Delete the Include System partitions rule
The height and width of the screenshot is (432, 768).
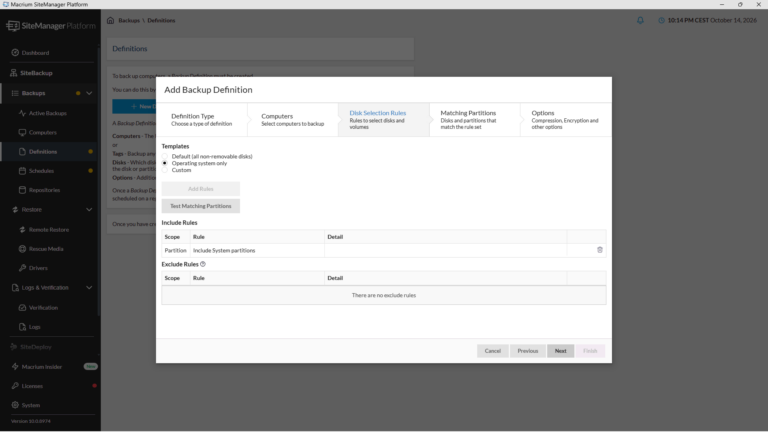(x=600, y=250)
